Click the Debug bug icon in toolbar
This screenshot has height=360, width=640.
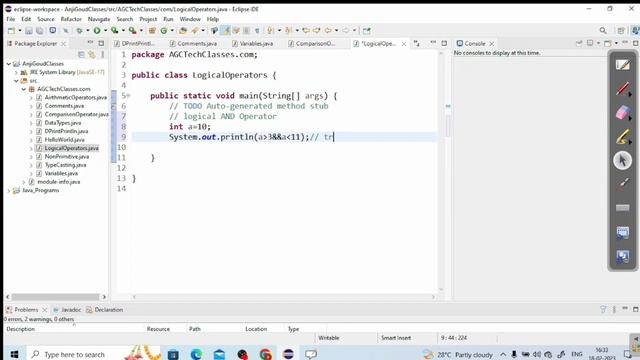(80, 31)
